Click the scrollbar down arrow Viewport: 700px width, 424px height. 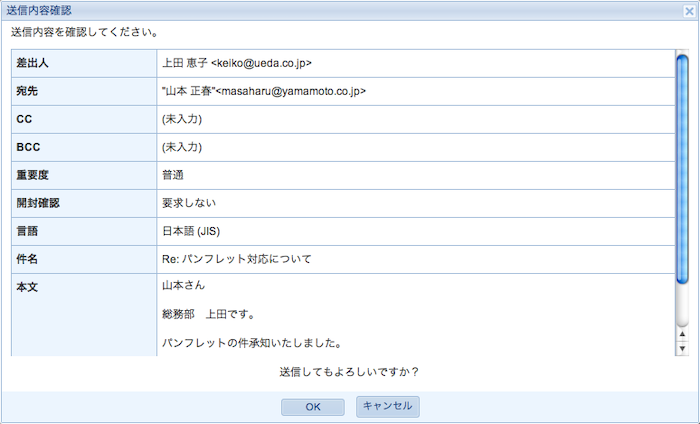pos(682,348)
